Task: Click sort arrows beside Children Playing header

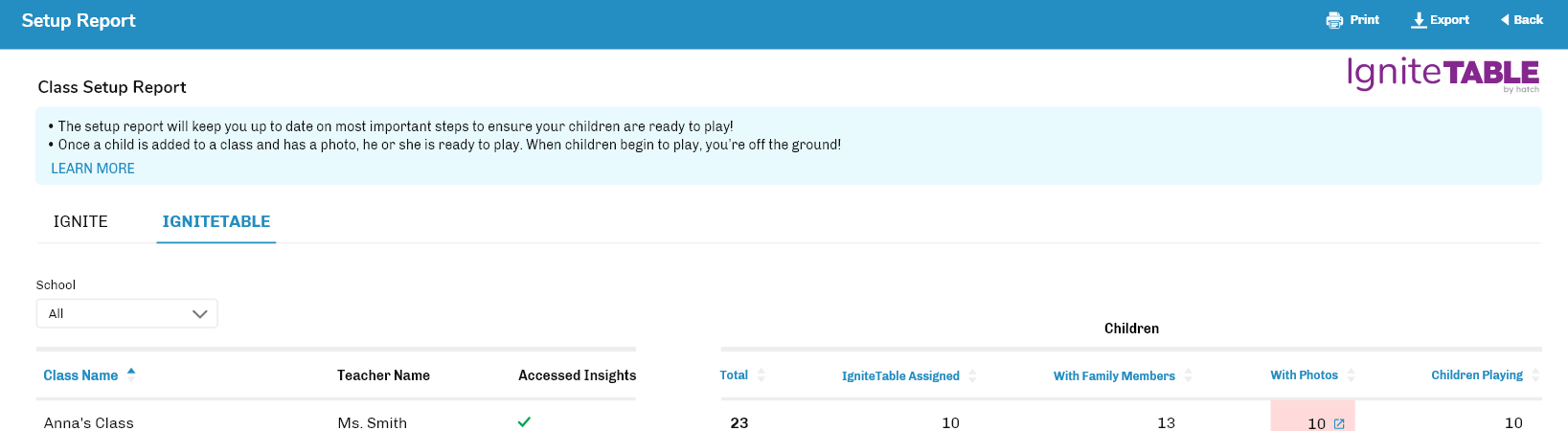Action: click(1535, 375)
